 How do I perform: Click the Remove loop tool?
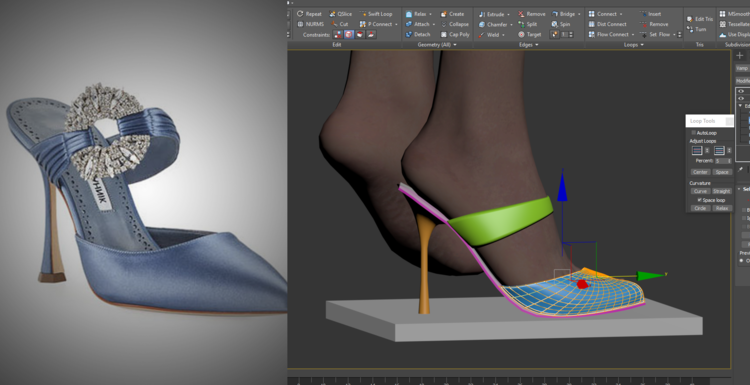point(654,24)
